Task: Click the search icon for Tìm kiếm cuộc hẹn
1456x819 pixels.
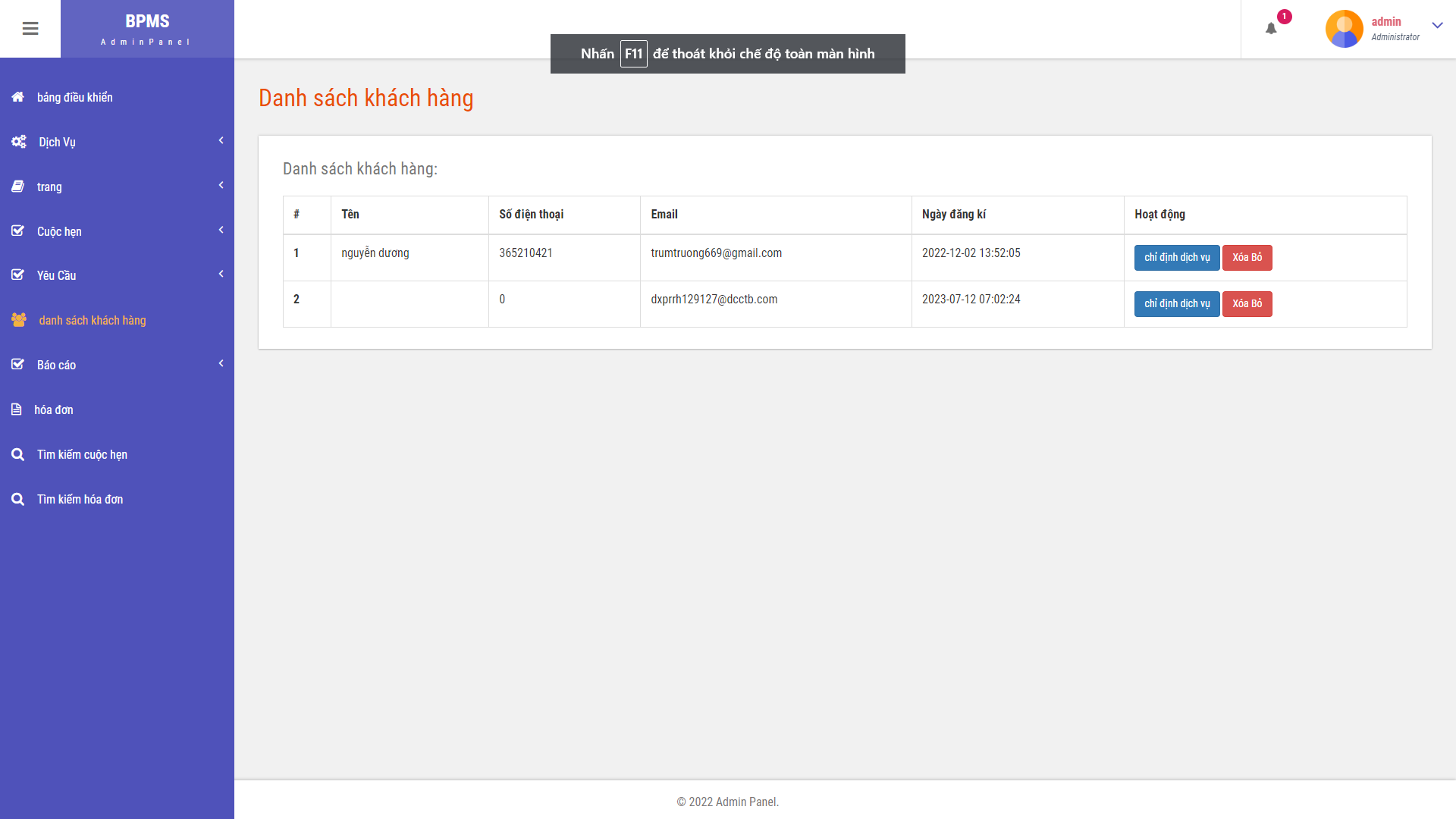Action: coord(18,454)
